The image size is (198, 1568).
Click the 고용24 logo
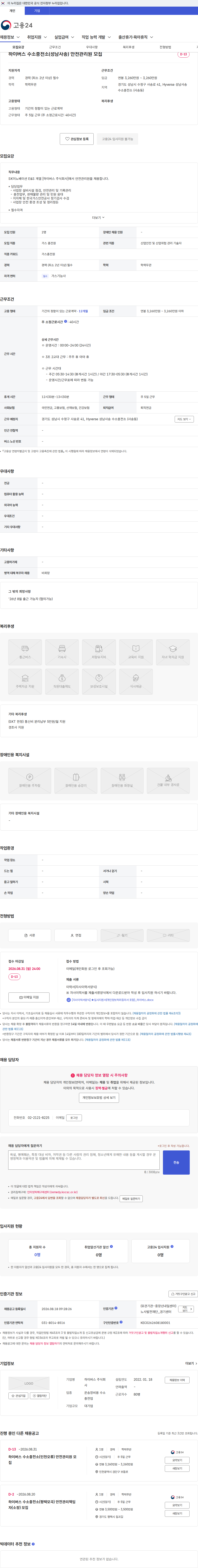(16, 25)
